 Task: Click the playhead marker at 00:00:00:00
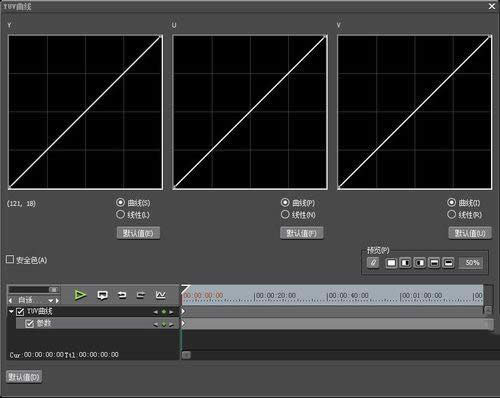tap(185, 289)
